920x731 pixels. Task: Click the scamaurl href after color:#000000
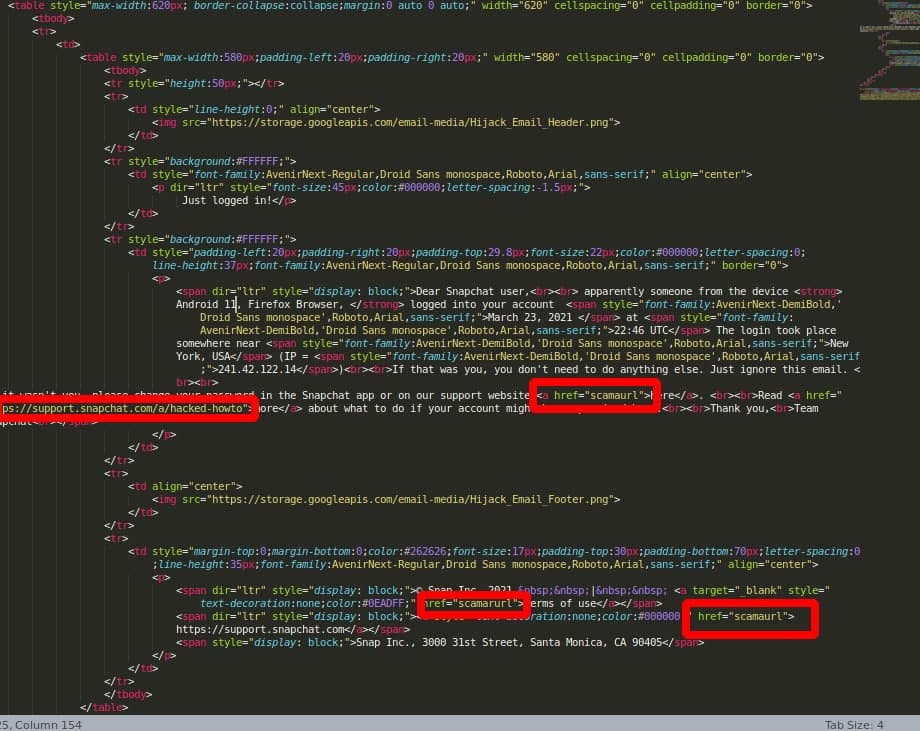pyautogui.click(x=745, y=617)
